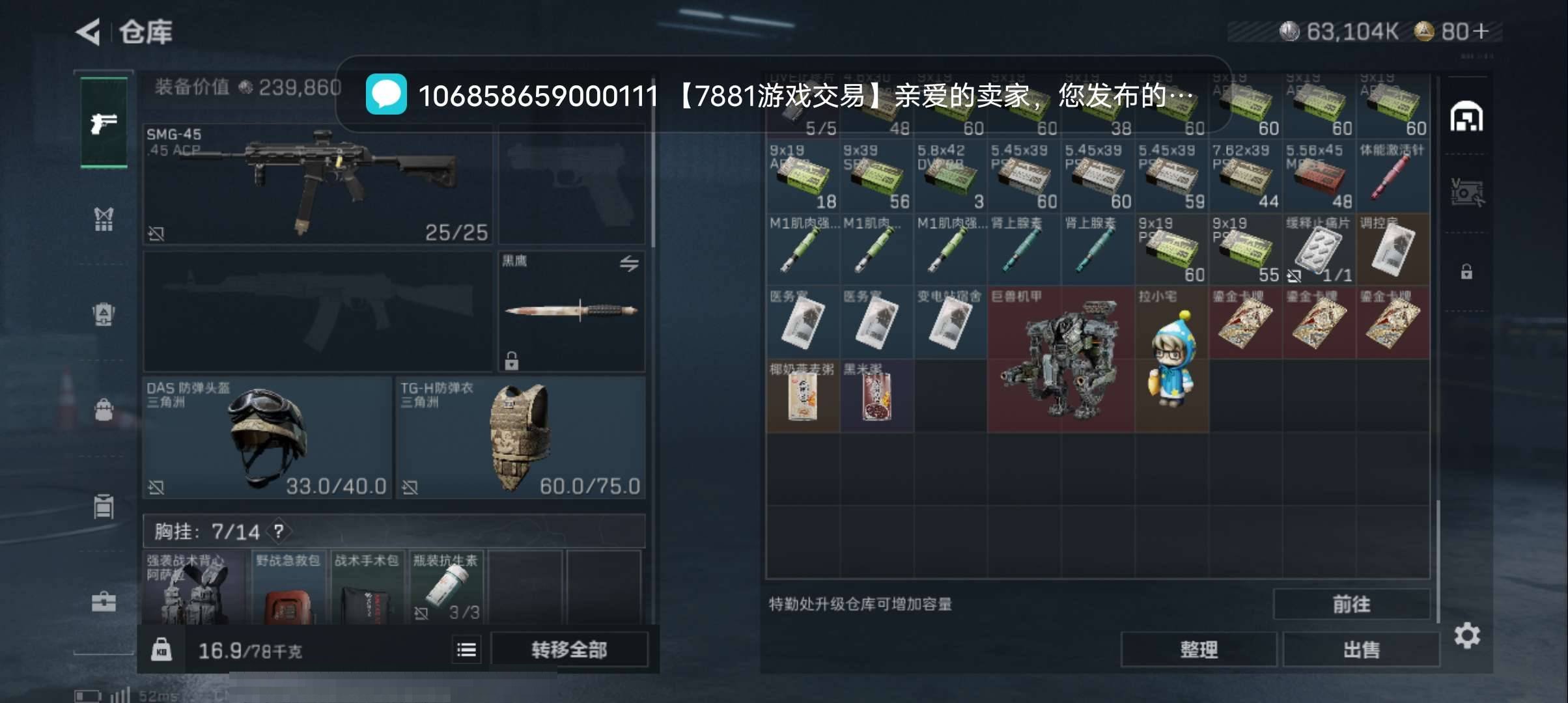The image size is (1568, 703).
Task: Open the settings gear icon
Action: coord(1466,635)
